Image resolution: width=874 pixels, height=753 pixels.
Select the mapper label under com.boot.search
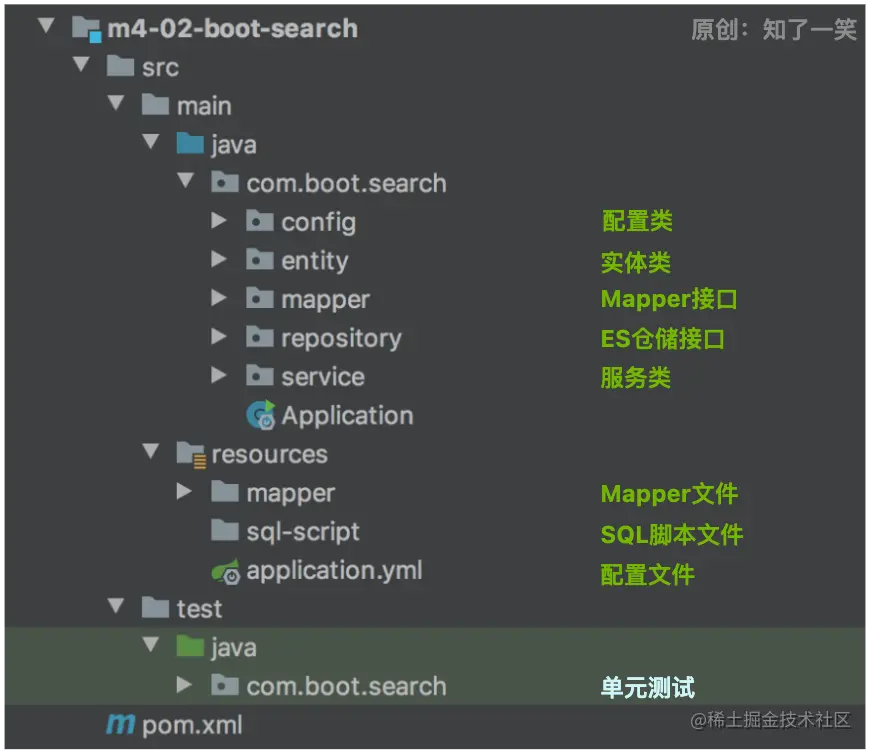pos(326,300)
